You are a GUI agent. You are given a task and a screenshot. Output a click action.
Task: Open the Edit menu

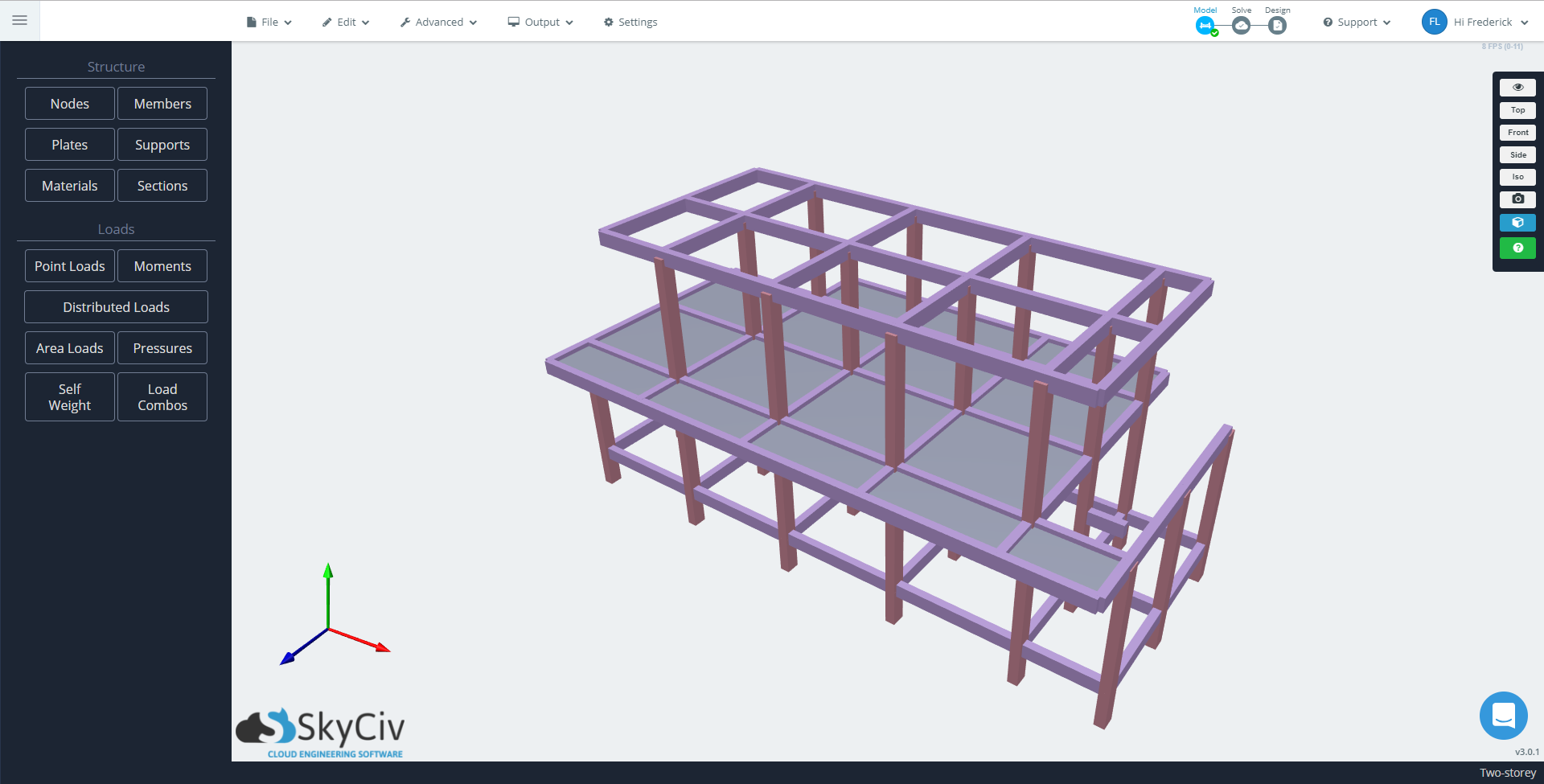pyautogui.click(x=345, y=22)
